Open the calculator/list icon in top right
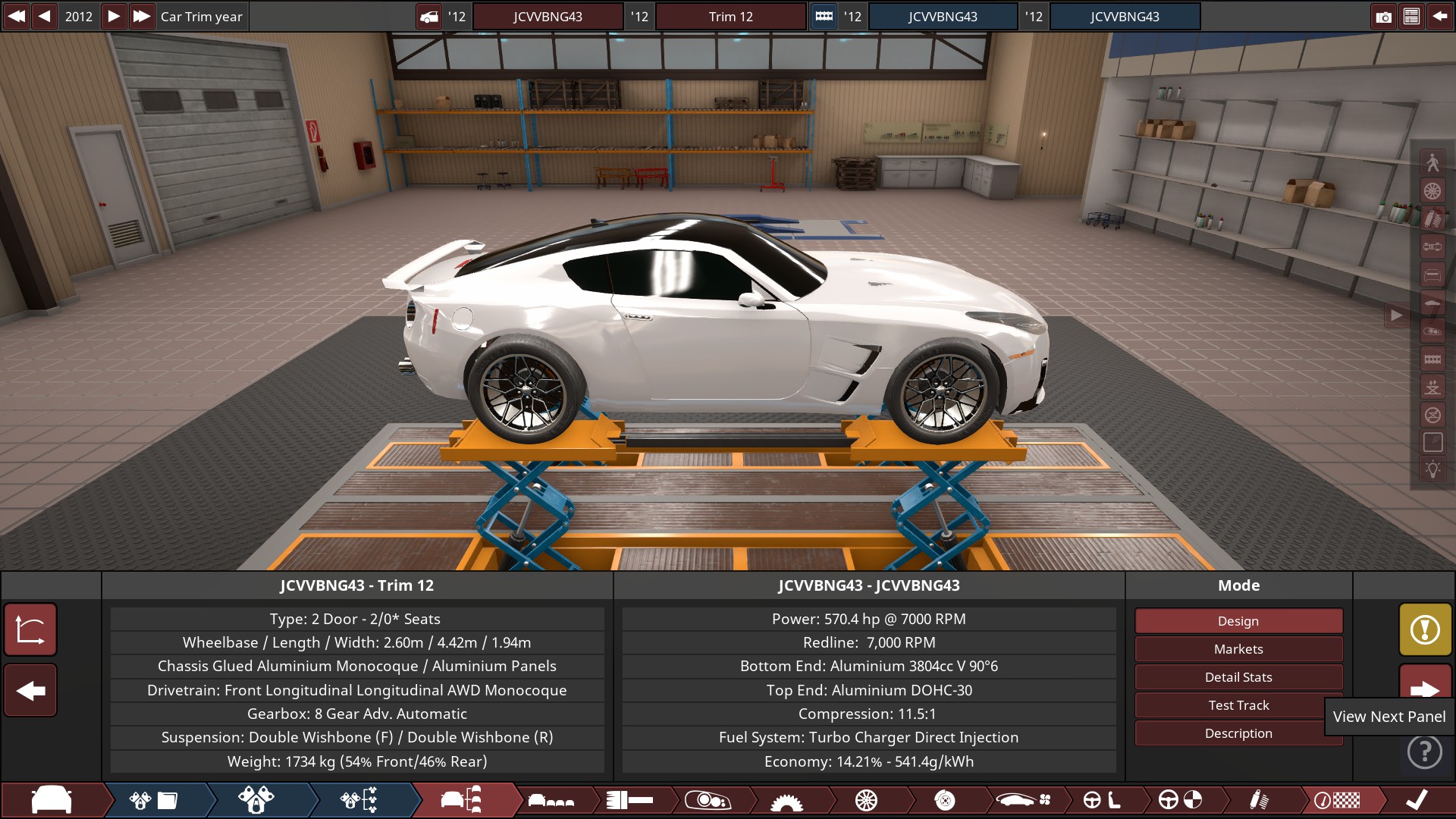 point(1411,17)
